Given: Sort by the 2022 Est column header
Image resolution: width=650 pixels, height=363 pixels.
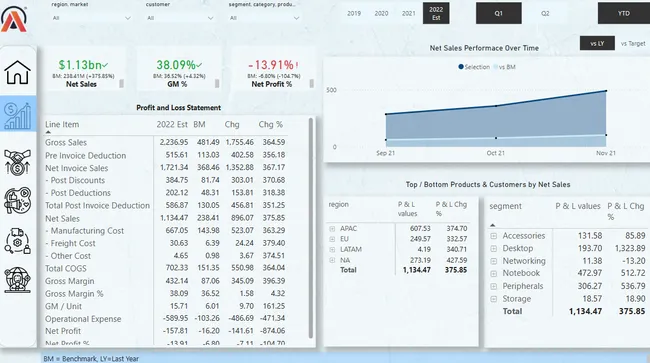Looking at the screenshot, I should tap(172, 124).
